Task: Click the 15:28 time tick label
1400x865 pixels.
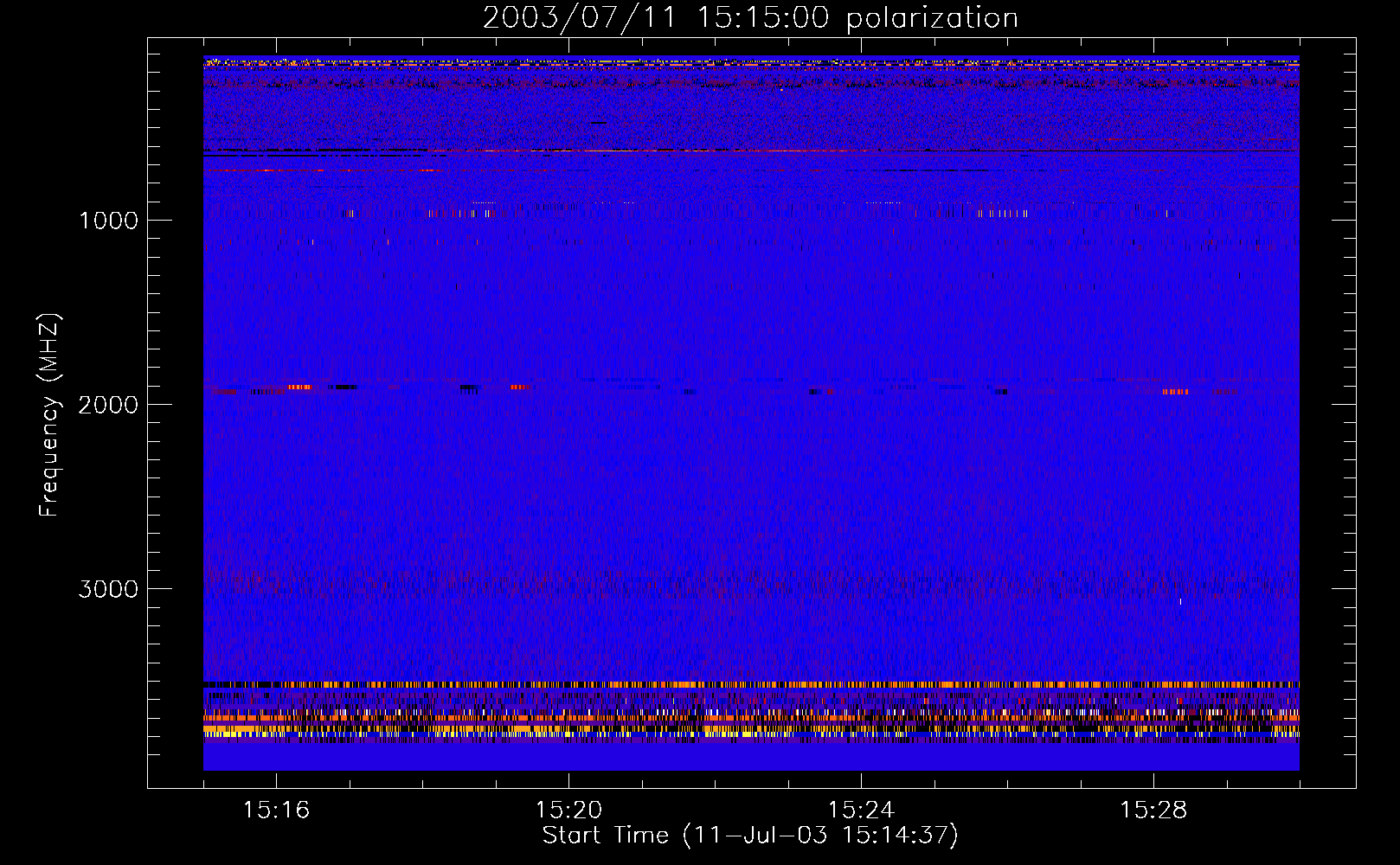Action: click(1153, 810)
